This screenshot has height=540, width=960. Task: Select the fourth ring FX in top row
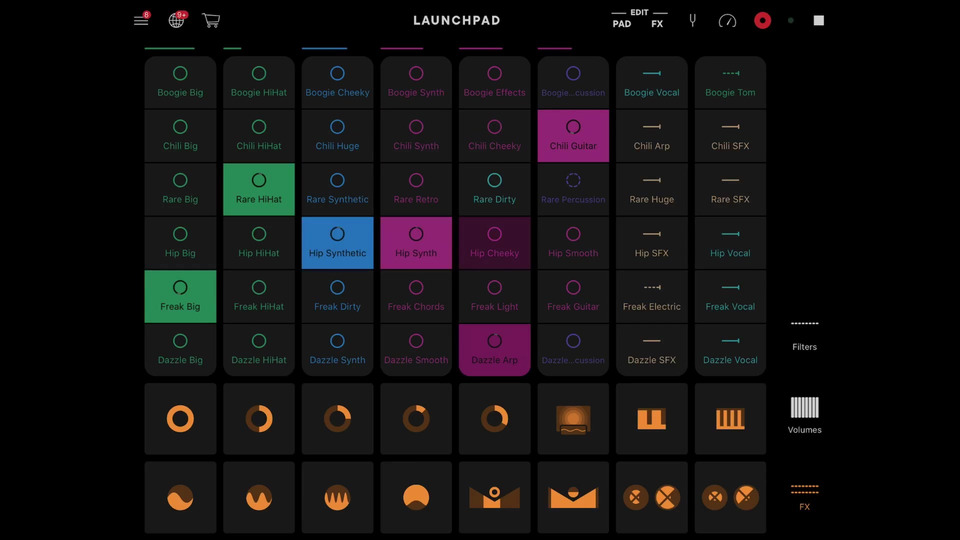416,419
